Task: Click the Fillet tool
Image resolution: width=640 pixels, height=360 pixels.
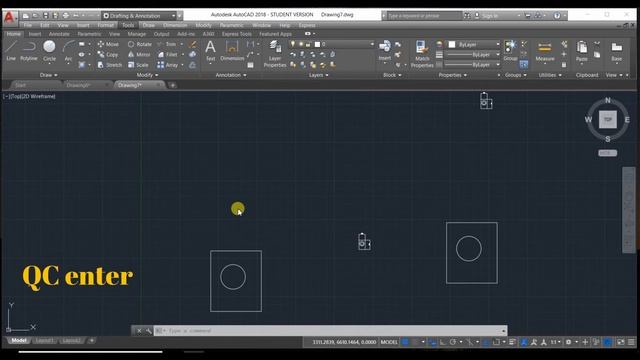Action: coord(168,54)
